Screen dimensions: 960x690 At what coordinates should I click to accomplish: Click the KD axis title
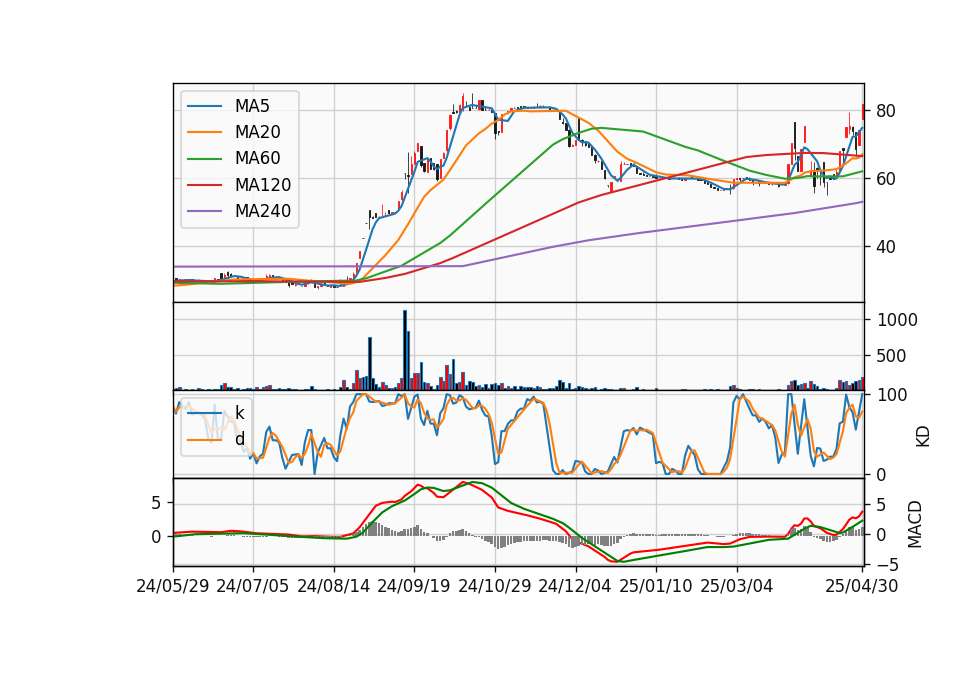click(x=922, y=436)
